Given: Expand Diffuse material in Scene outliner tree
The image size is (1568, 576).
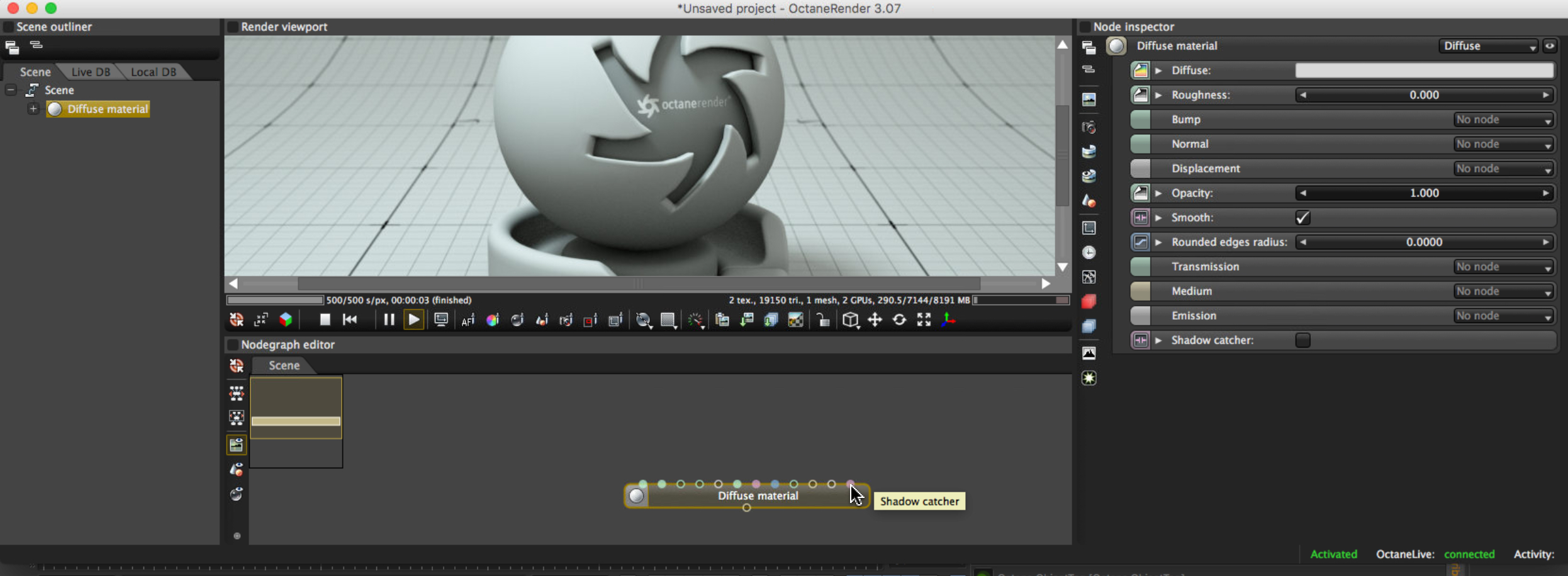Looking at the screenshot, I should pos(33,109).
